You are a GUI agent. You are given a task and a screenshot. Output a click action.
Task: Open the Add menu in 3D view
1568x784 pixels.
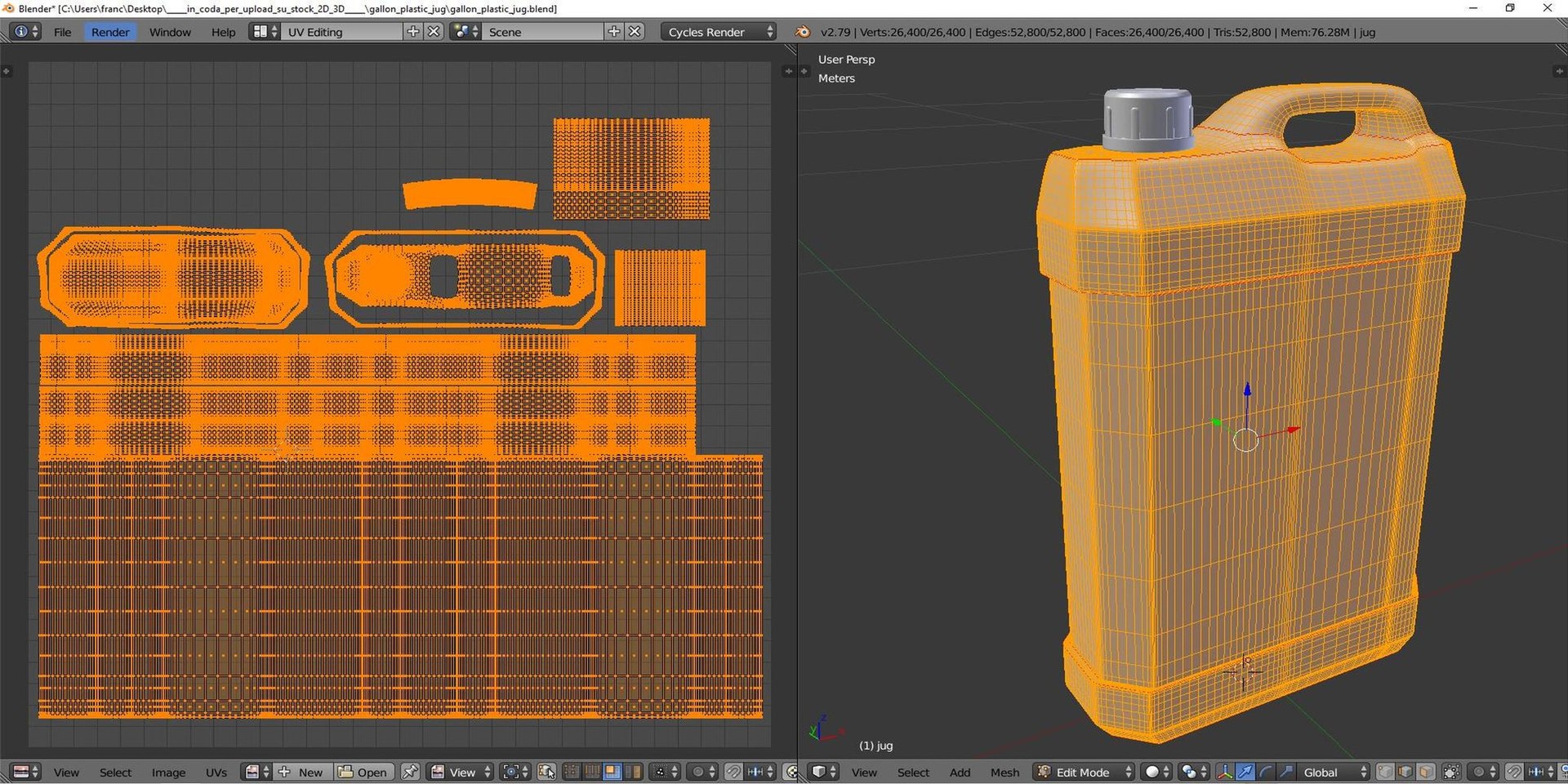(x=960, y=772)
